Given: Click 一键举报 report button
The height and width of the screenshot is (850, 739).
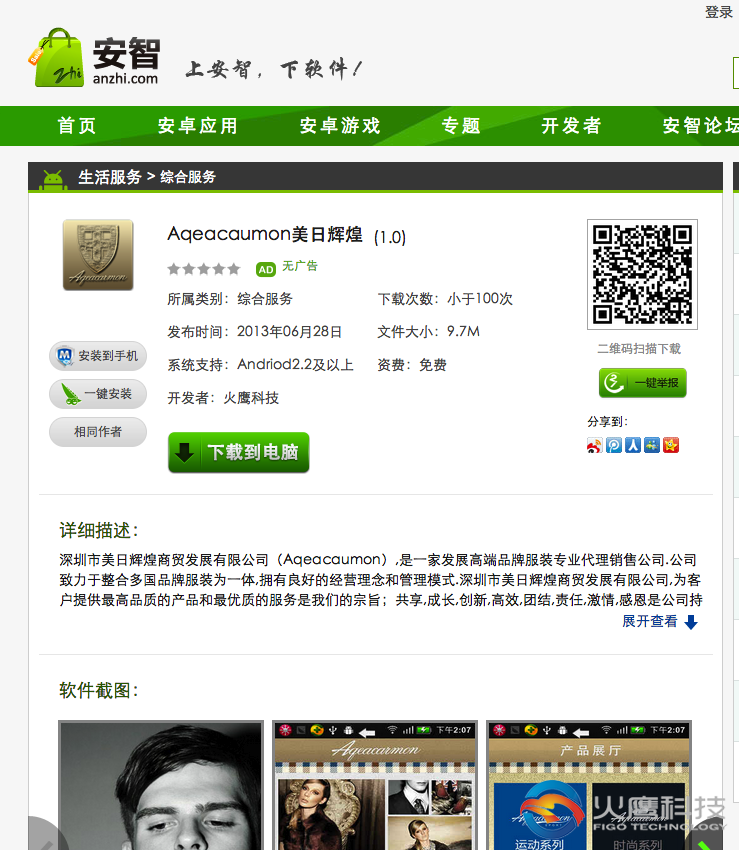Looking at the screenshot, I should click(x=642, y=383).
